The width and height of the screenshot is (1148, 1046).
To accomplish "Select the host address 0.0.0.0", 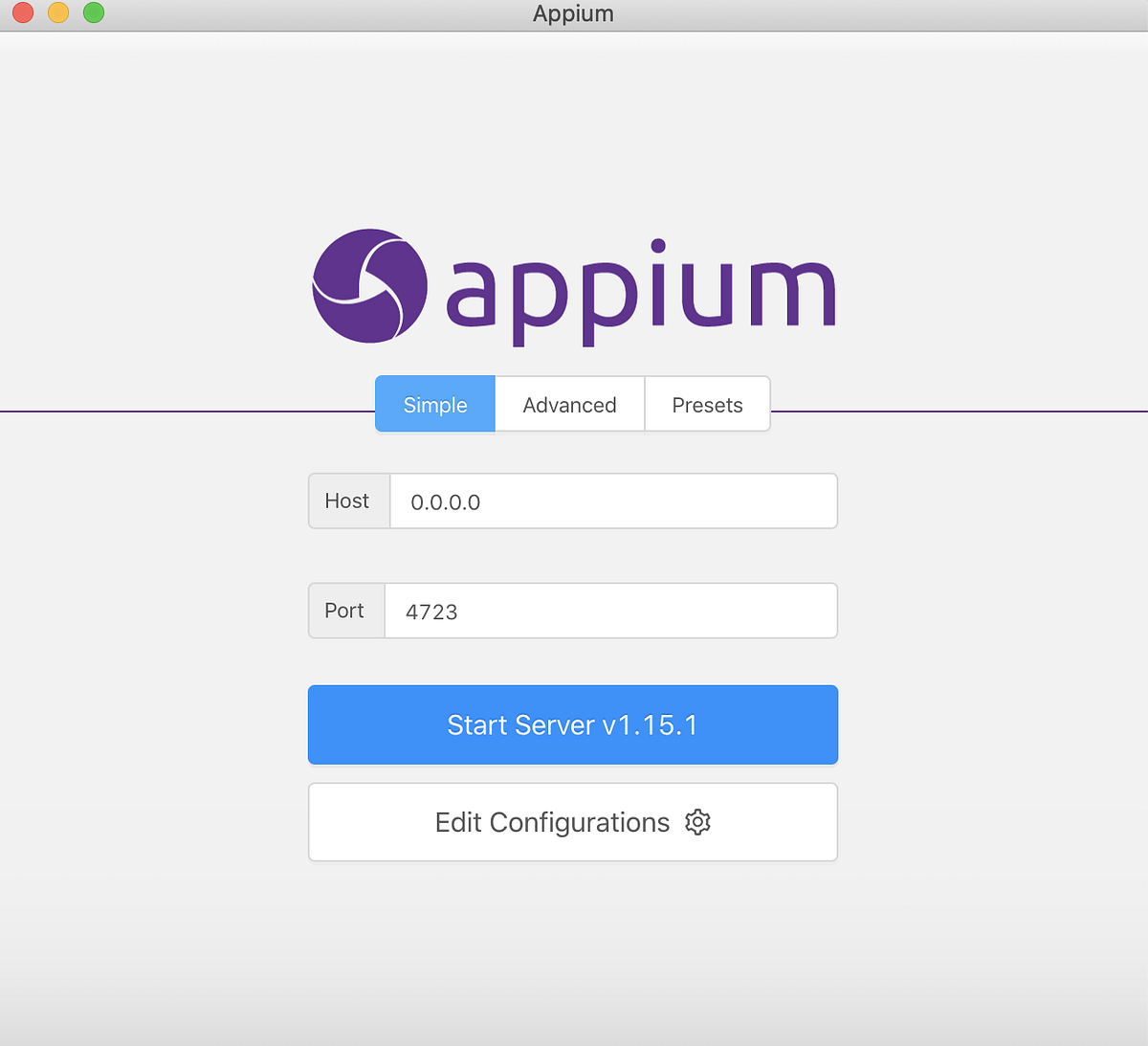I will coord(445,501).
